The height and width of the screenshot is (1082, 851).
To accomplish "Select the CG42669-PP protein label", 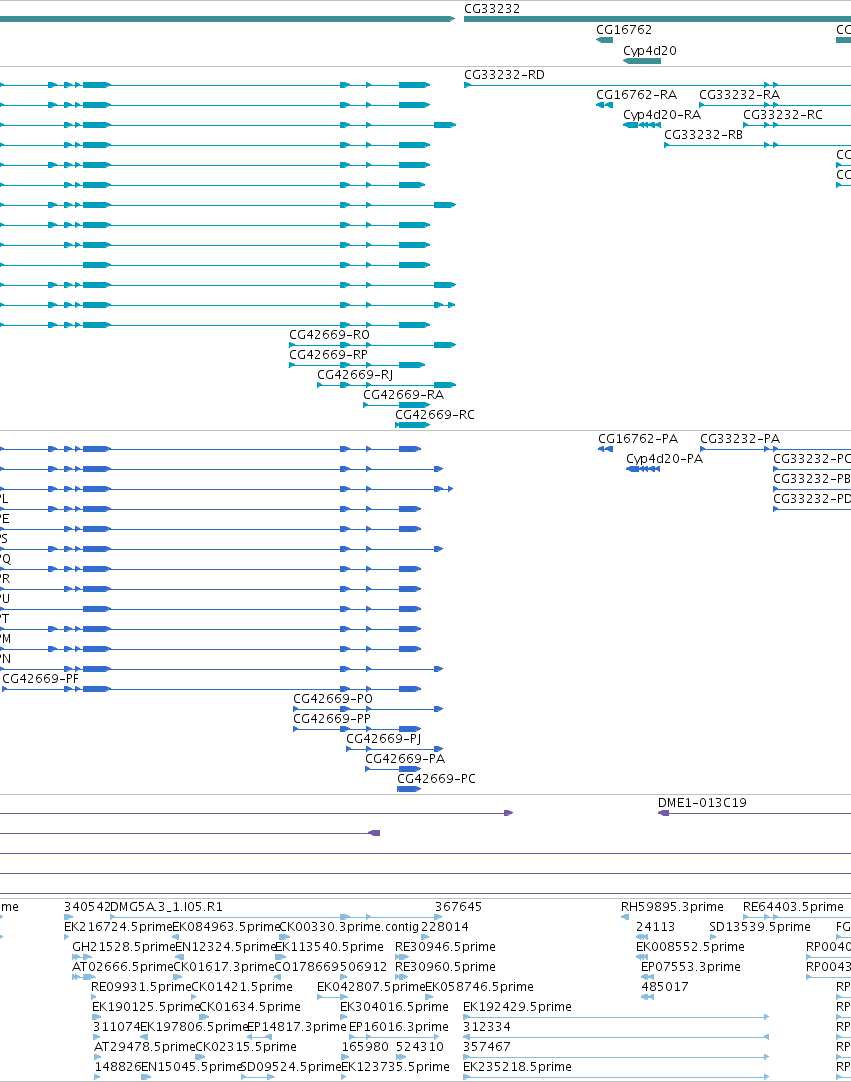I will pyautogui.click(x=331, y=719).
